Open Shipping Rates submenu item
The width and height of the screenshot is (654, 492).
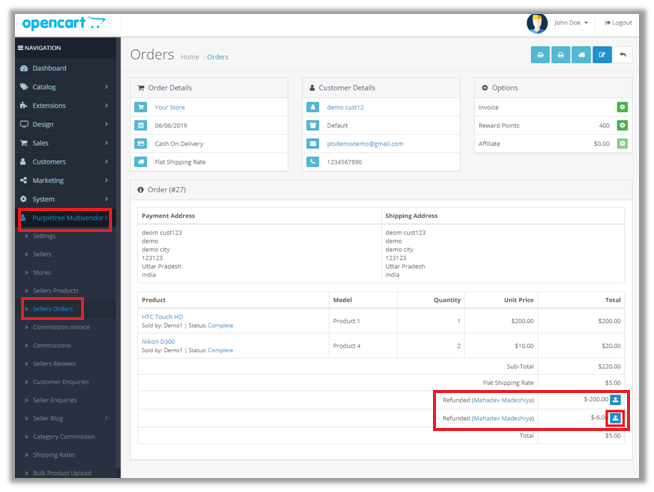[54, 455]
